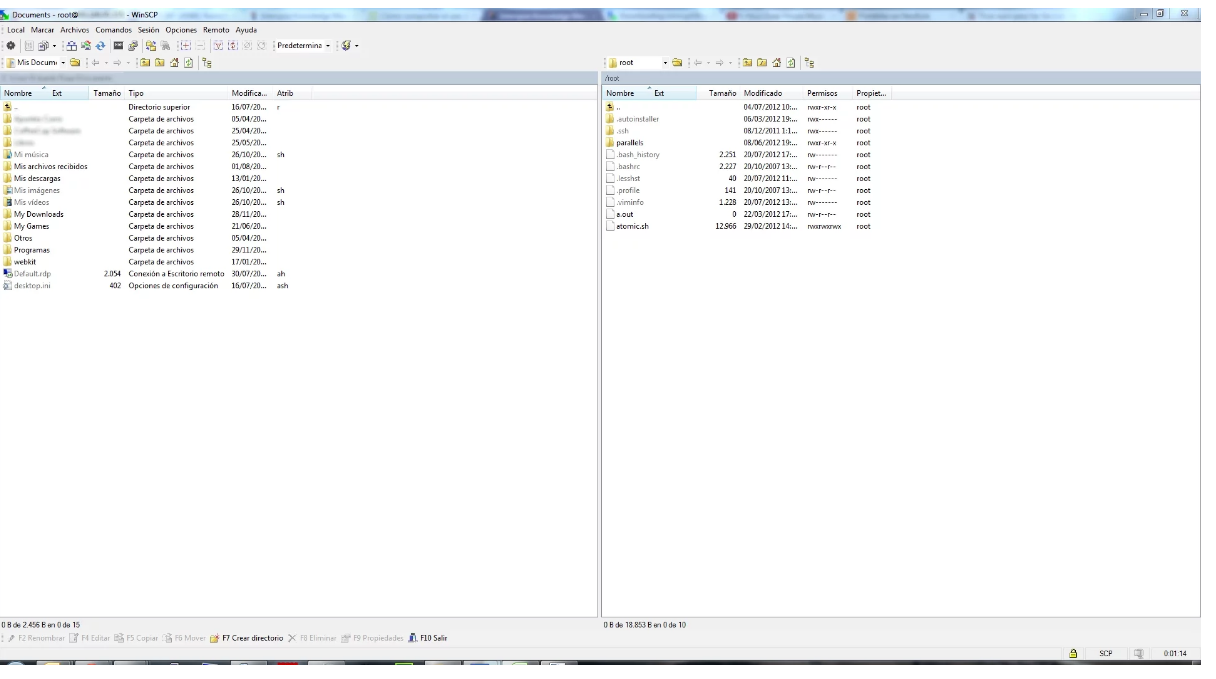Image resolution: width=1216 pixels, height=679 pixels.
Task: Go back in local panel history
Action: 95,63
